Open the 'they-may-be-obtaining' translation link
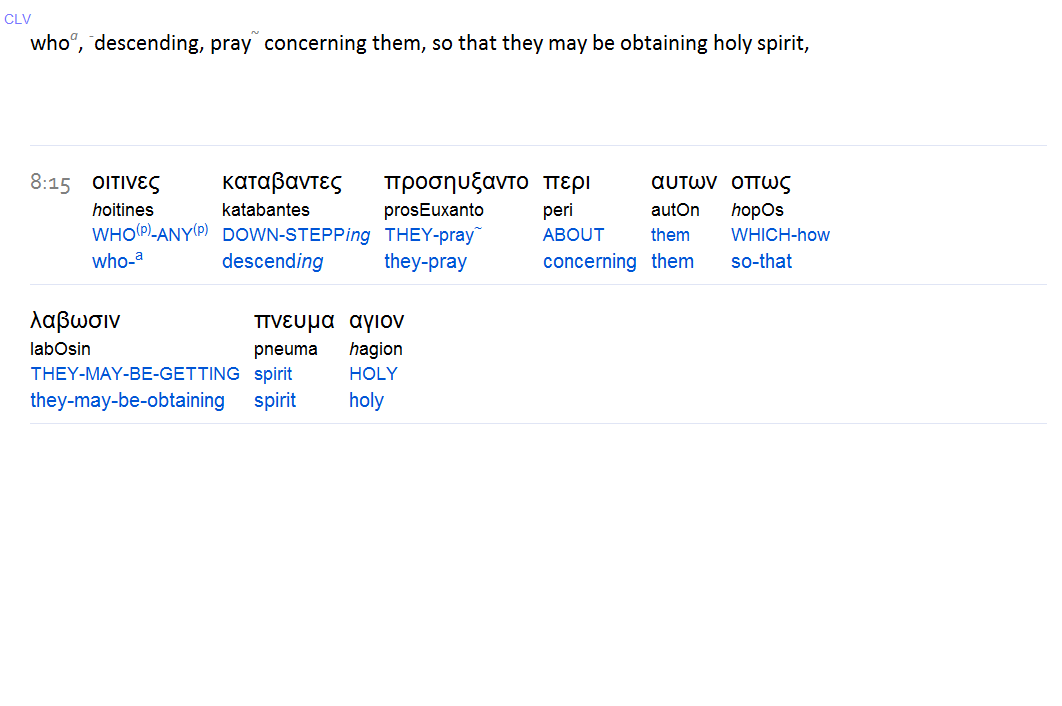The width and height of the screenshot is (1062, 706). point(127,401)
